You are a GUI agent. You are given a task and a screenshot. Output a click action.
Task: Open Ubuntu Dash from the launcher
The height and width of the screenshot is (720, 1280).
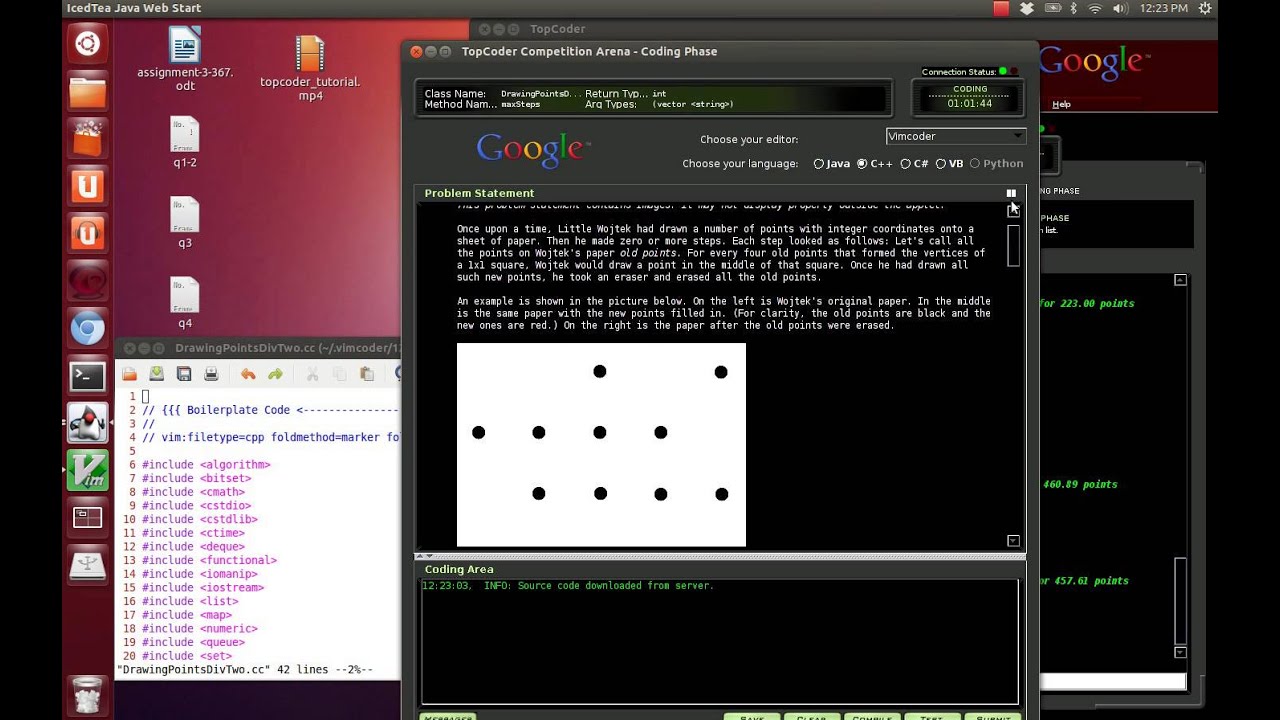87,44
